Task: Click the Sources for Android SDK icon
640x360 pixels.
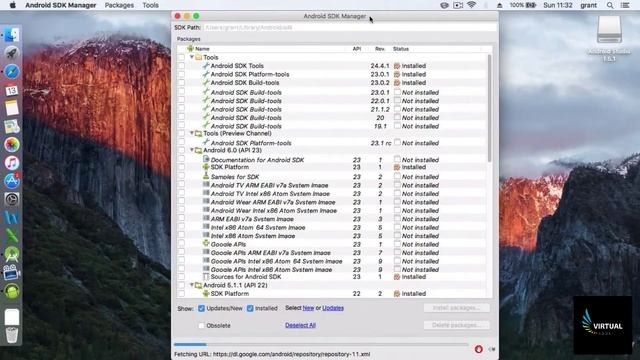Action: (x=206, y=277)
